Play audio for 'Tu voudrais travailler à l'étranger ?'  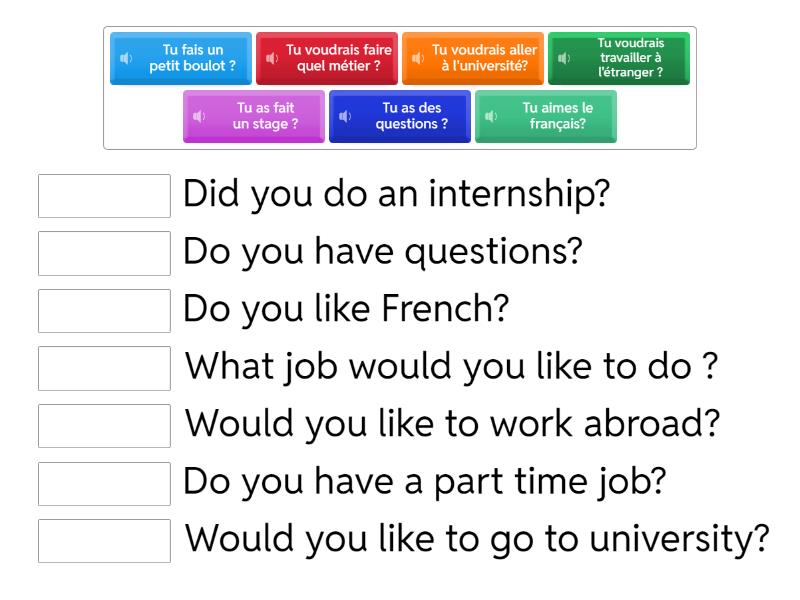564,58
